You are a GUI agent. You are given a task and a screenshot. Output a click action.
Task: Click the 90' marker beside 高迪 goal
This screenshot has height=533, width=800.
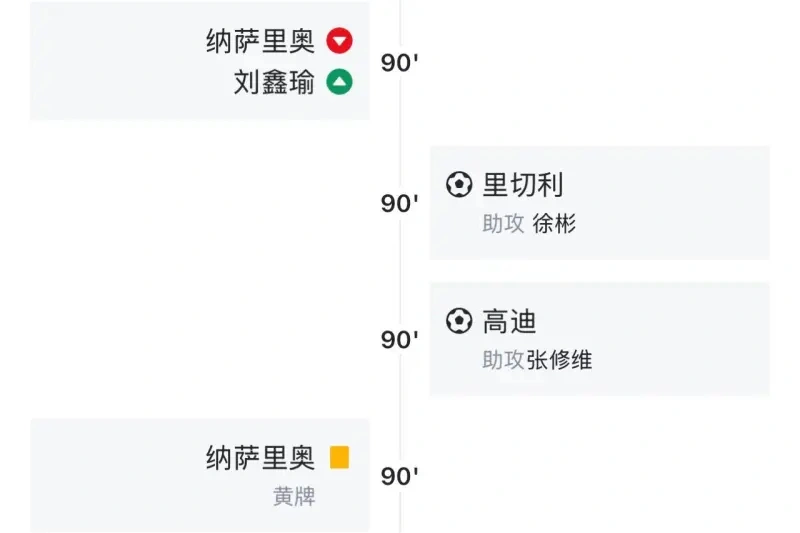tap(399, 340)
